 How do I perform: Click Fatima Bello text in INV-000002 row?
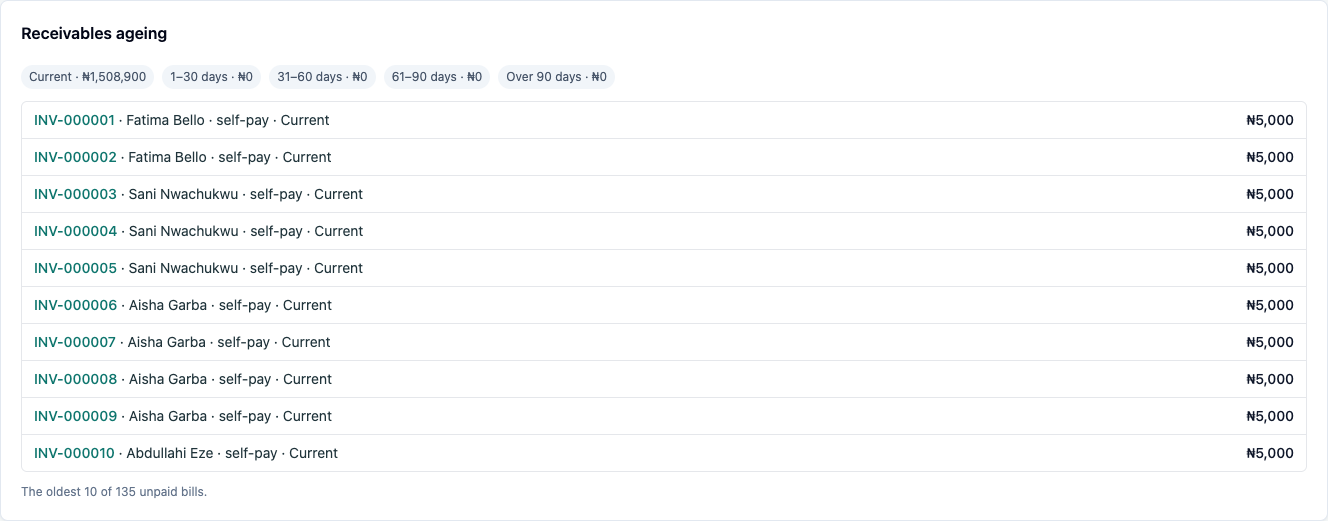(x=168, y=157)
